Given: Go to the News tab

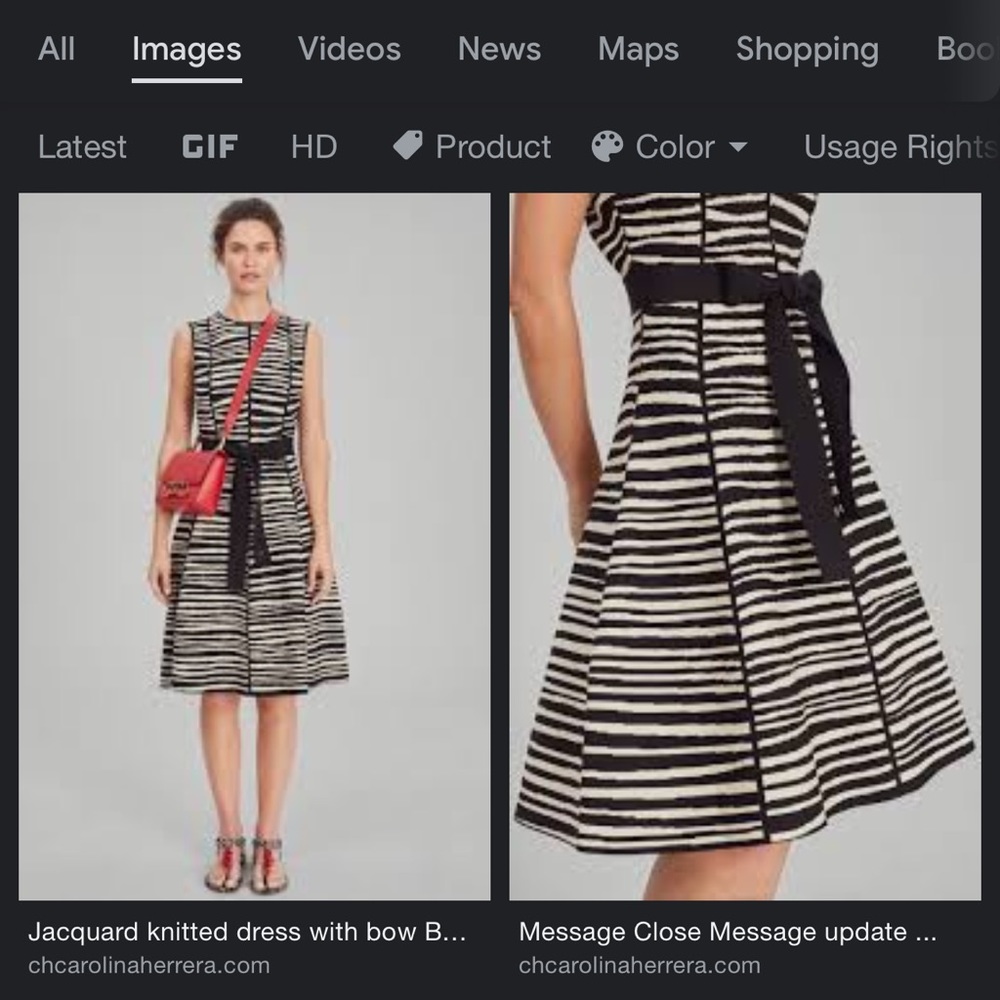Looking at the screenshot, I should (499, 49).
